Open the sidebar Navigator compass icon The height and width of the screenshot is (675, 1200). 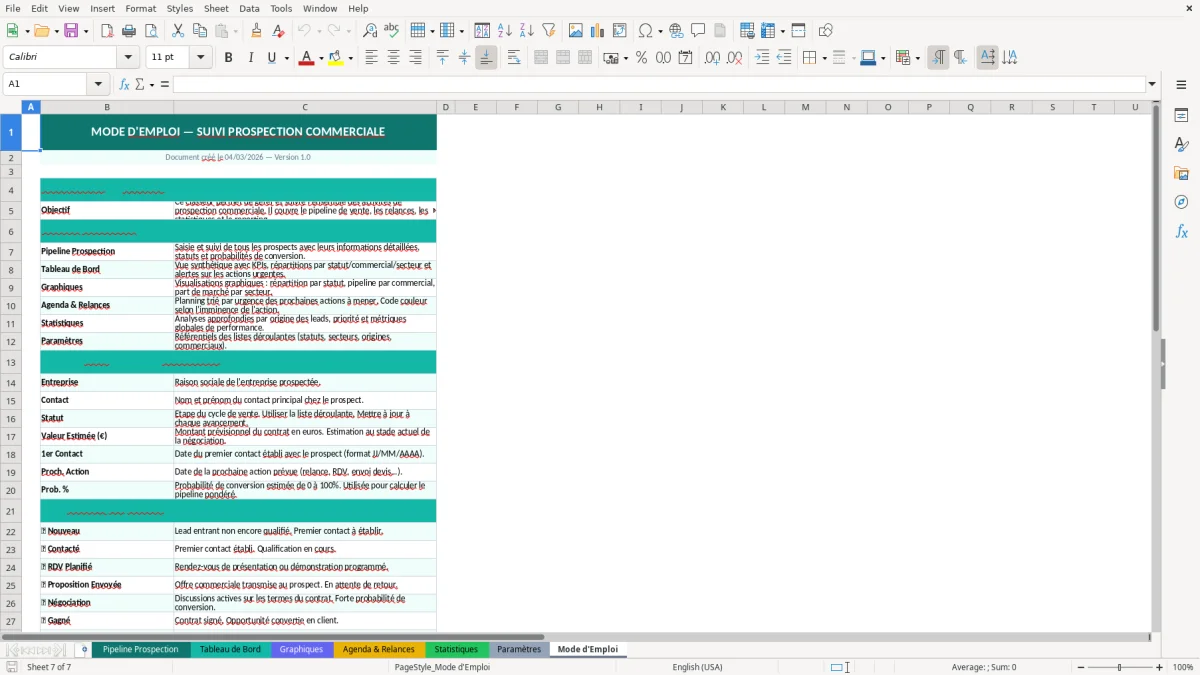point(1181,202)
